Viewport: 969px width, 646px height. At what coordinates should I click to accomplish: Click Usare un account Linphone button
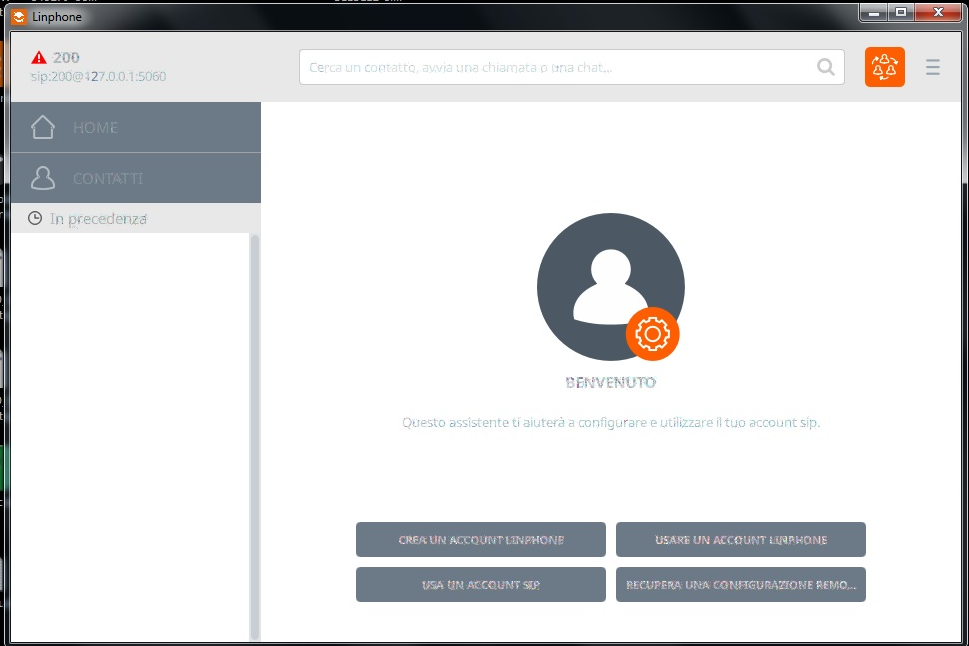tap(741, 540)
